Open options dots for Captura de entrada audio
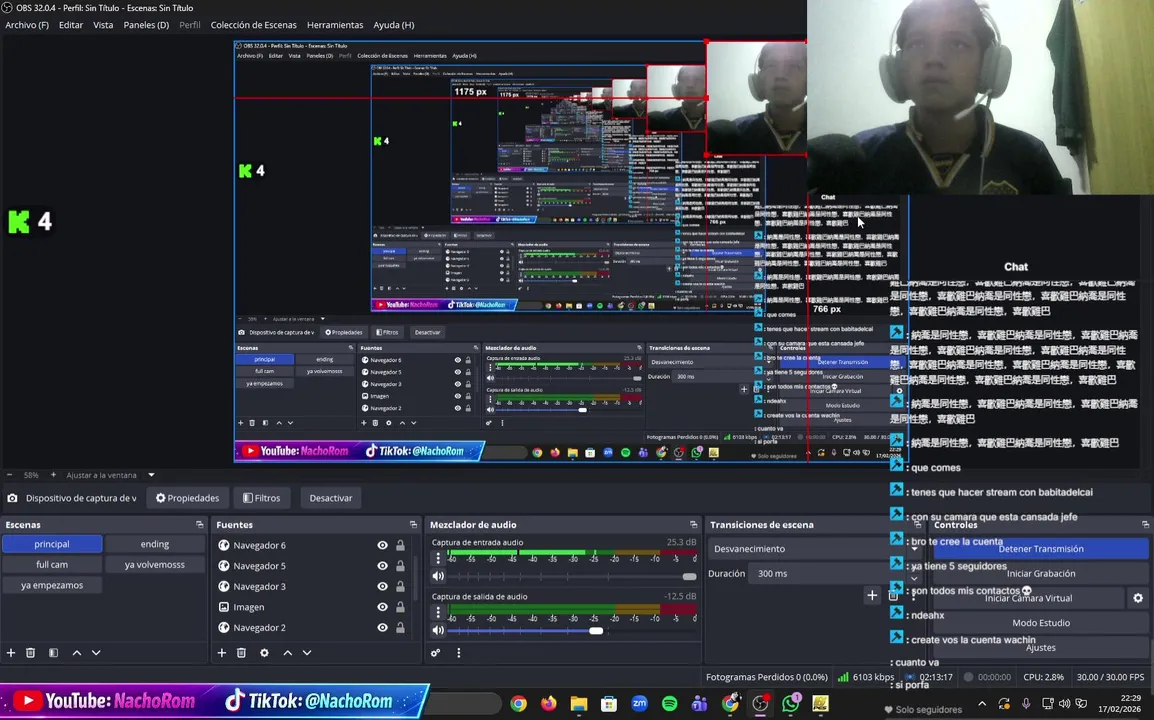Image resolution: width=1154 pixels, height=720 pixels. click(x=438, y=558)
